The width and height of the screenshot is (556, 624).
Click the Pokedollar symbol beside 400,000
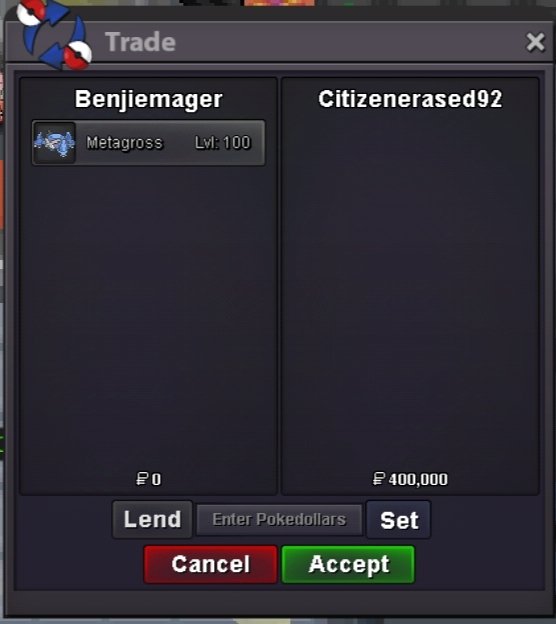tap(379, 479)
